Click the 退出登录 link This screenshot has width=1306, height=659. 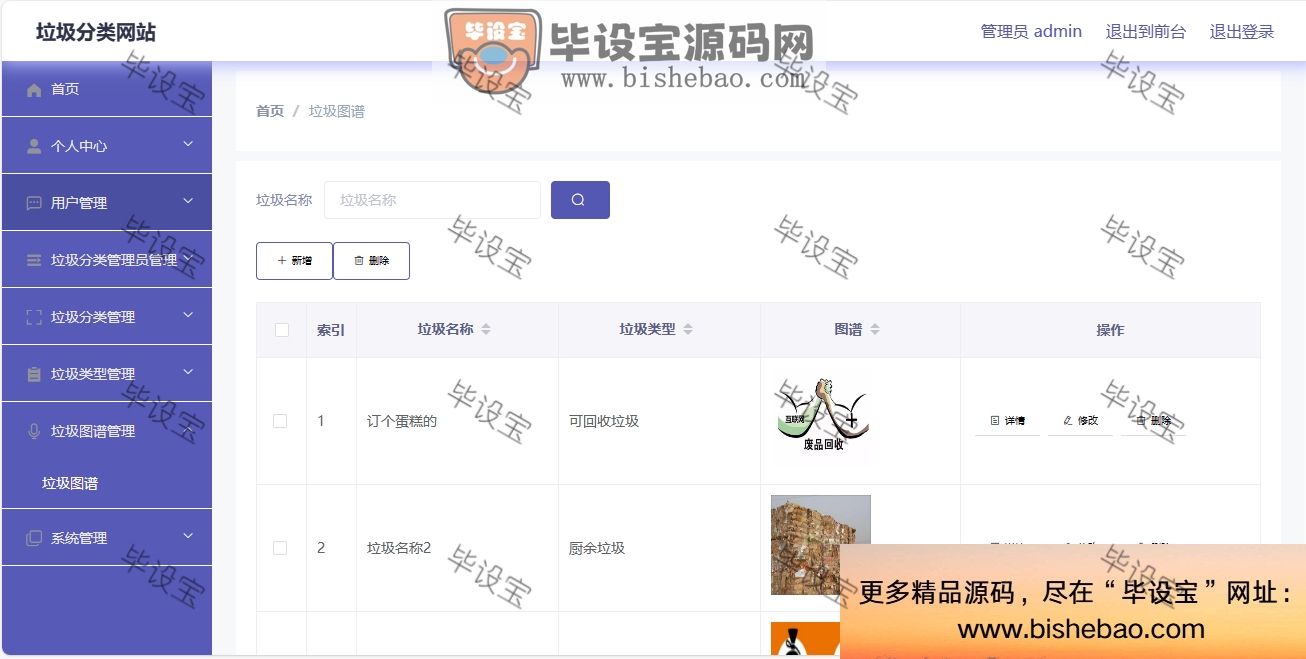click(x=1242, y=32)
